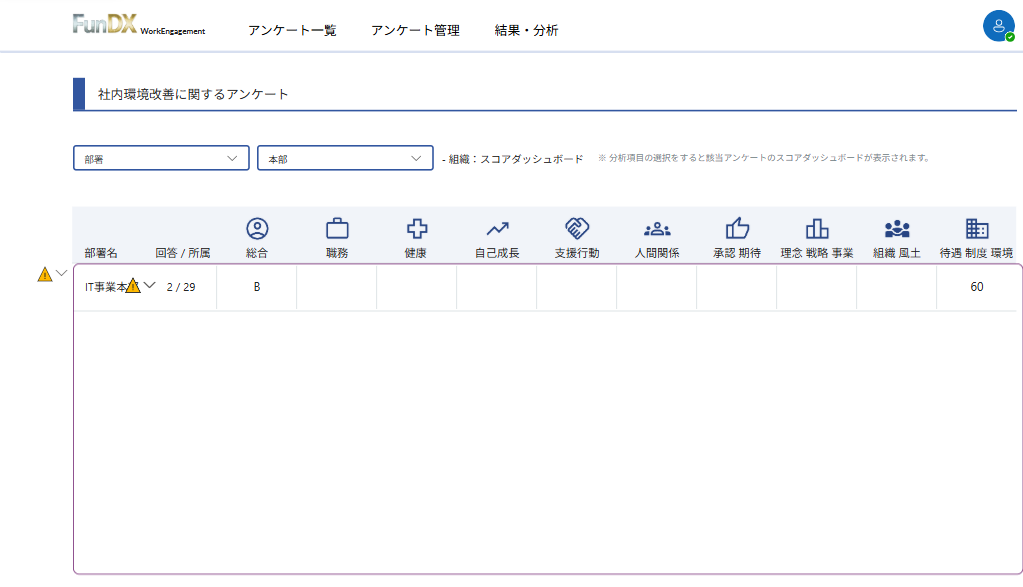This screenshot has height=587, width=1023.
Task: Click the 職務 briefcase icon
Action: pyautogui.click(x=337, y=228)
